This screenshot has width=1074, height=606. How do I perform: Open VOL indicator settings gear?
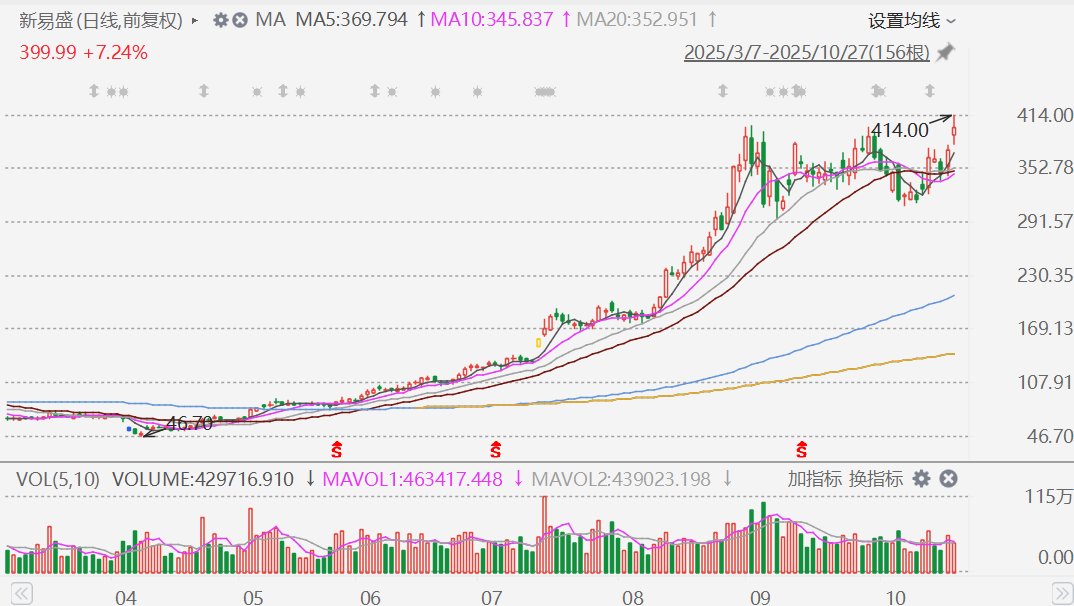click(921, 479)
